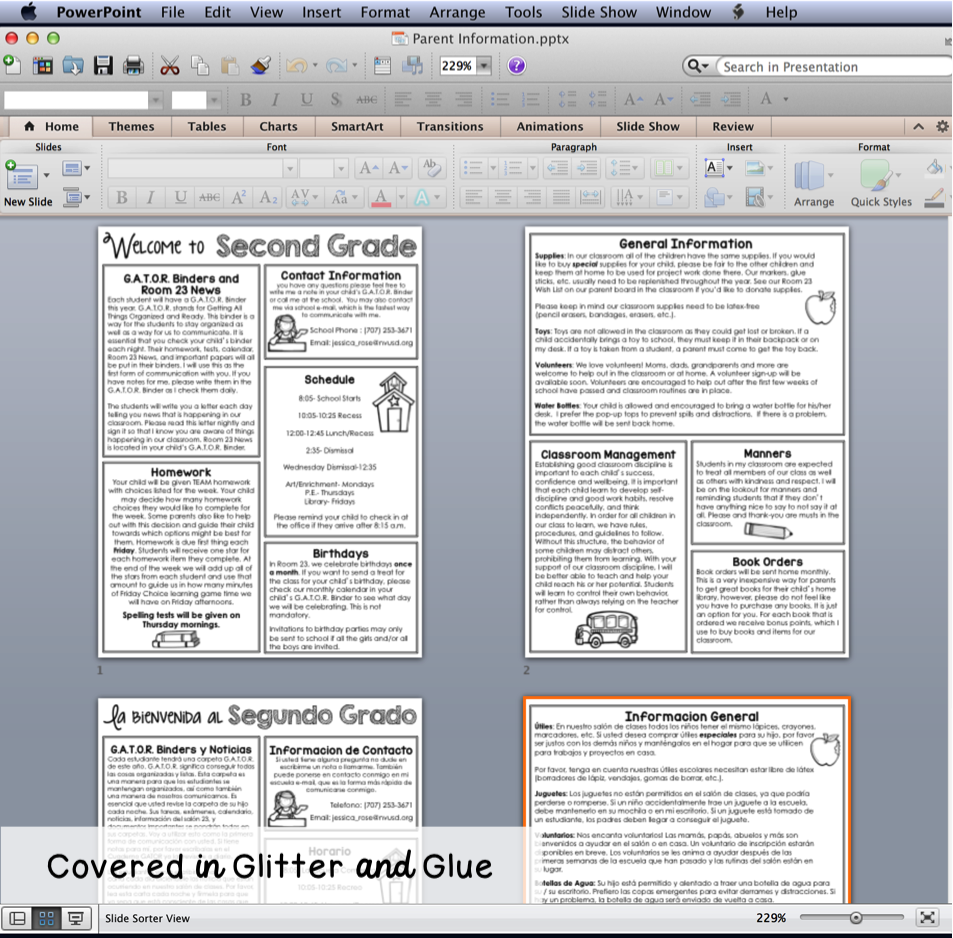The image size is (953, 938).
Task: Switch to the SmartArt tab
Action: 357,126
